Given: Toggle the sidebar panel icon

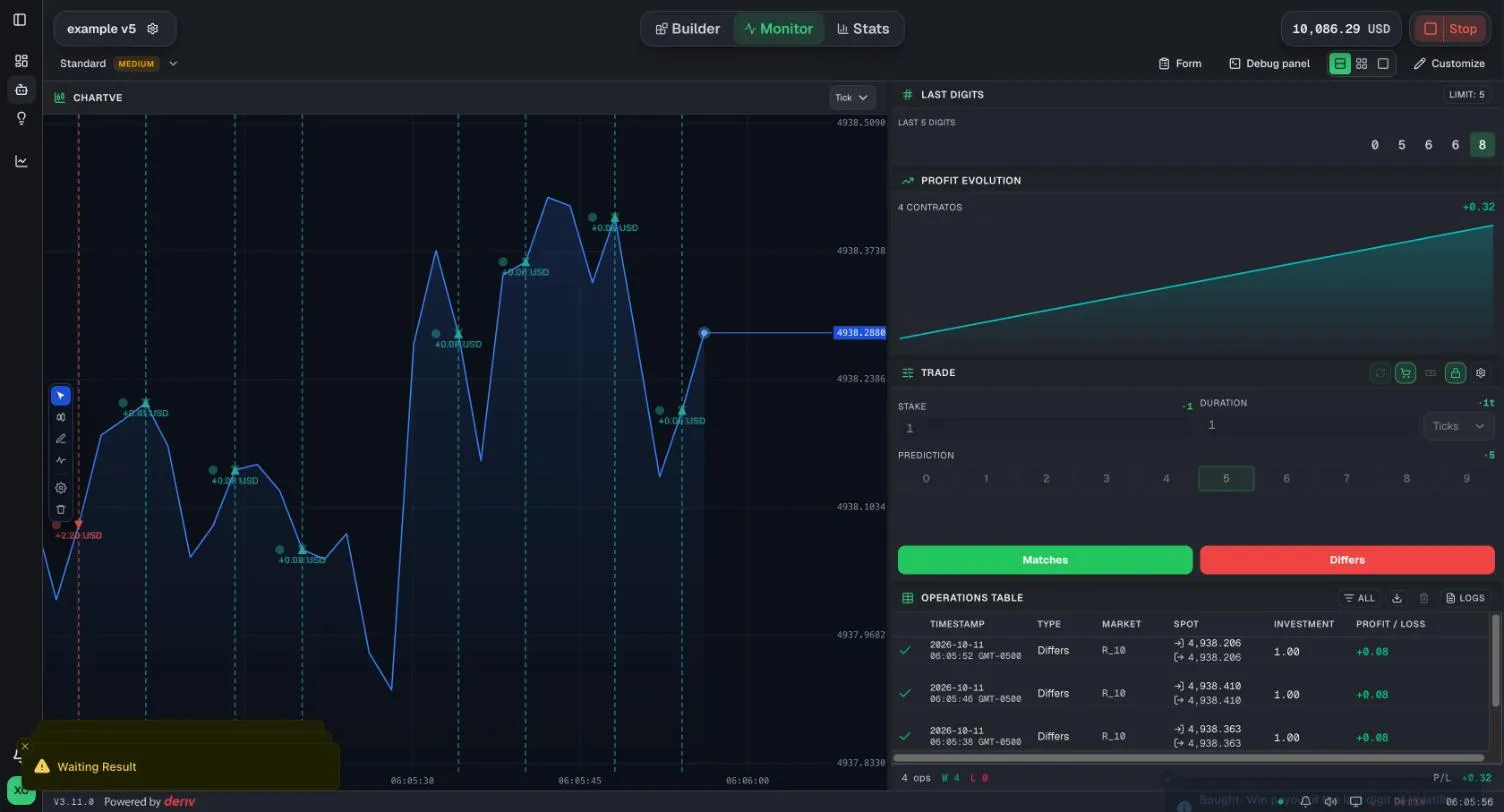Looking at the screenshot, I should [20, 20].
